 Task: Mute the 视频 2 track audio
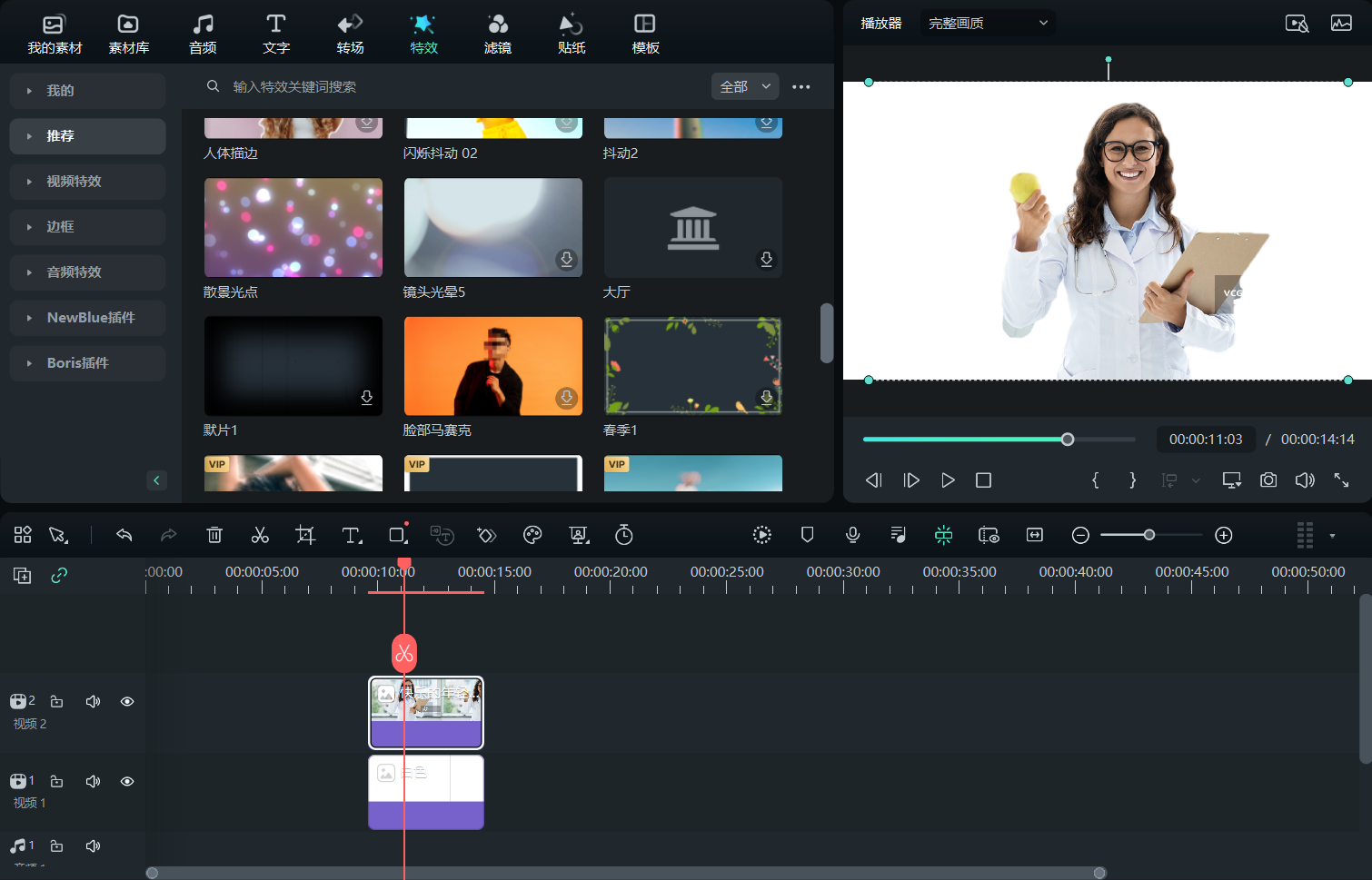tap(93, 702)
